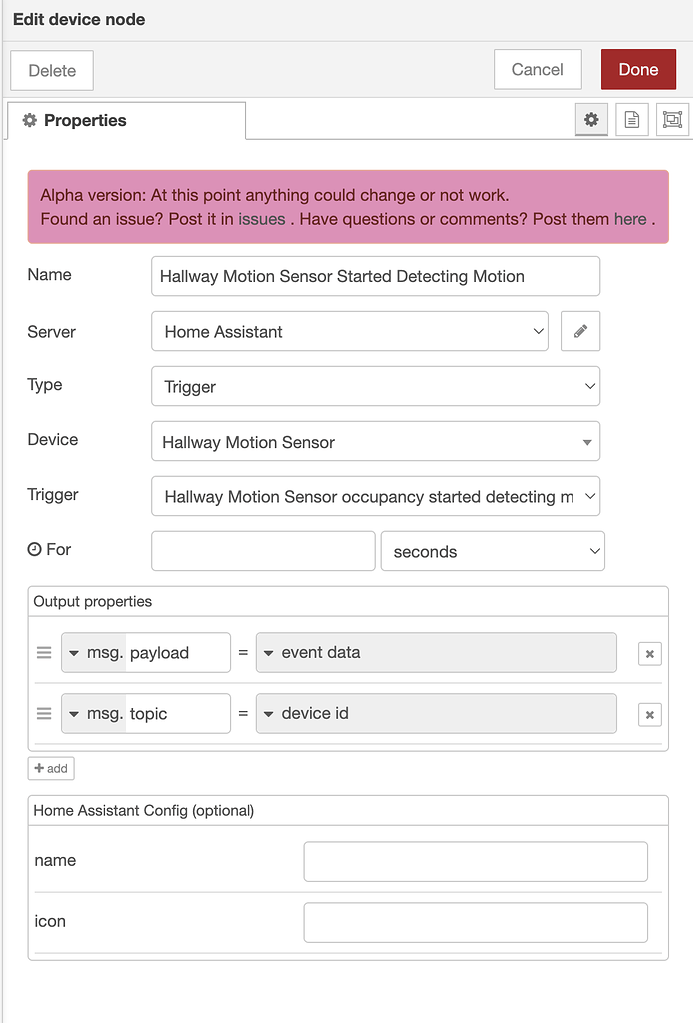The image size is (693, 1023).
Task: Remove the msg.payload output property
Action: [649, 653]
